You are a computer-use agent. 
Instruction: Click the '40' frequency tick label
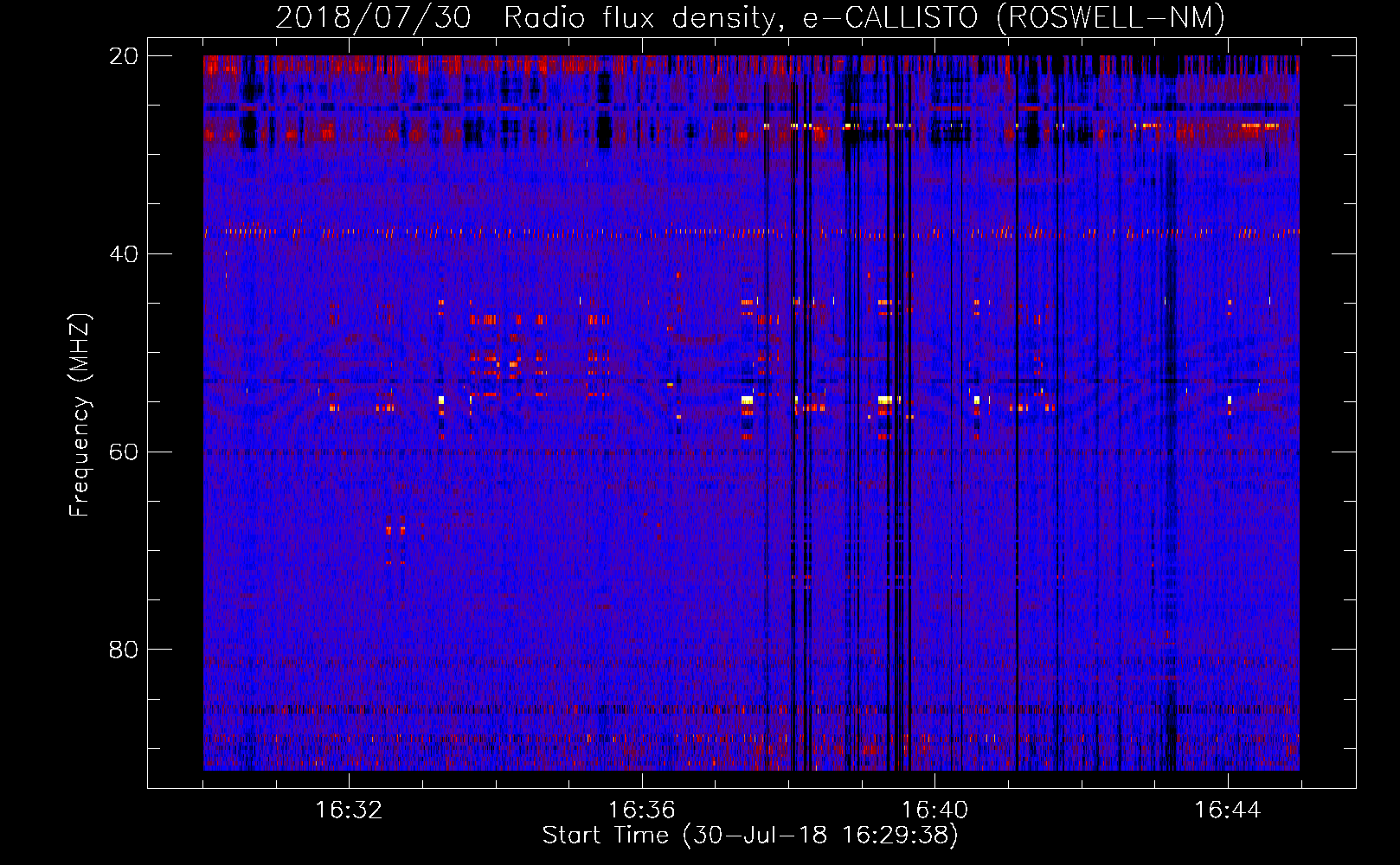point(124,254)
